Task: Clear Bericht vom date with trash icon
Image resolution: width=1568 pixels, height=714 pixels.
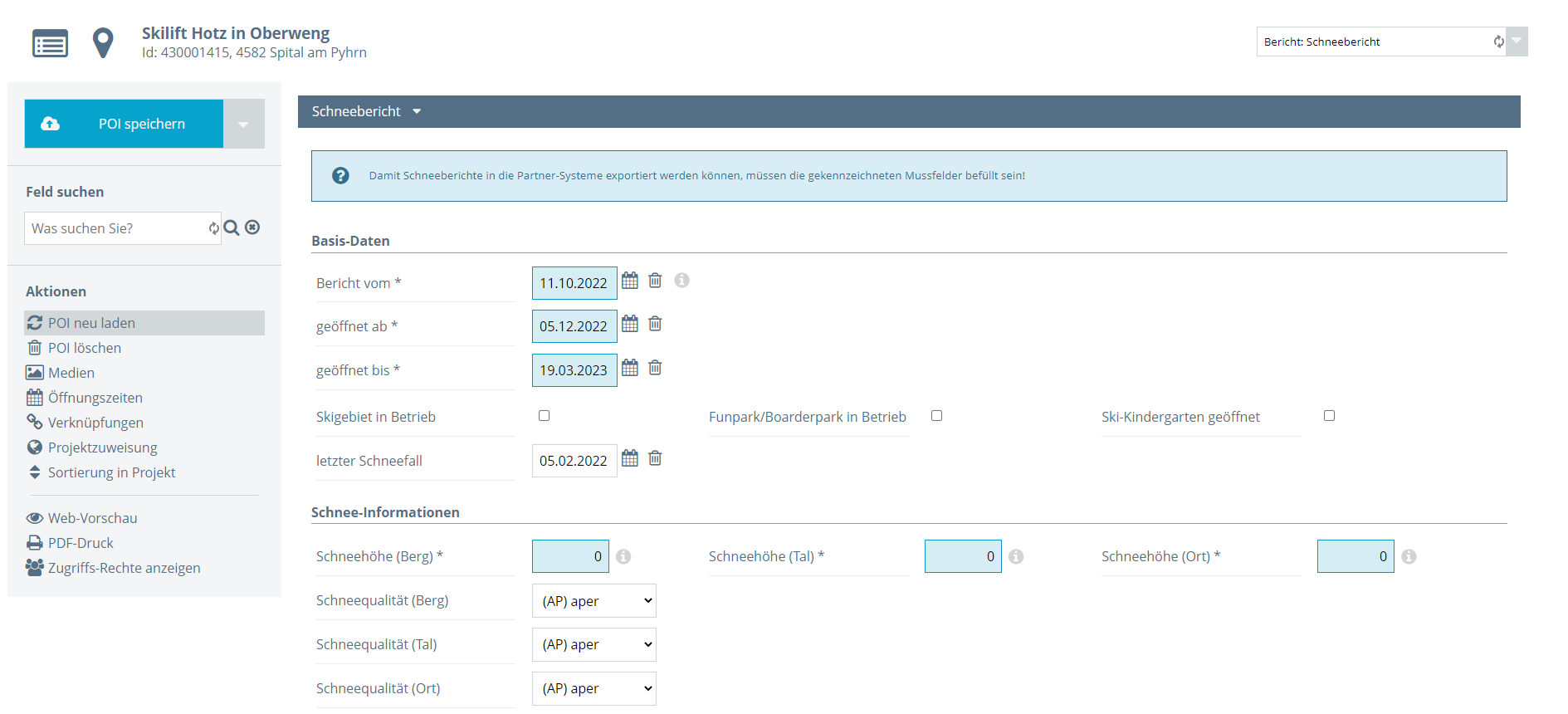Action: click(x=655, y=281)
